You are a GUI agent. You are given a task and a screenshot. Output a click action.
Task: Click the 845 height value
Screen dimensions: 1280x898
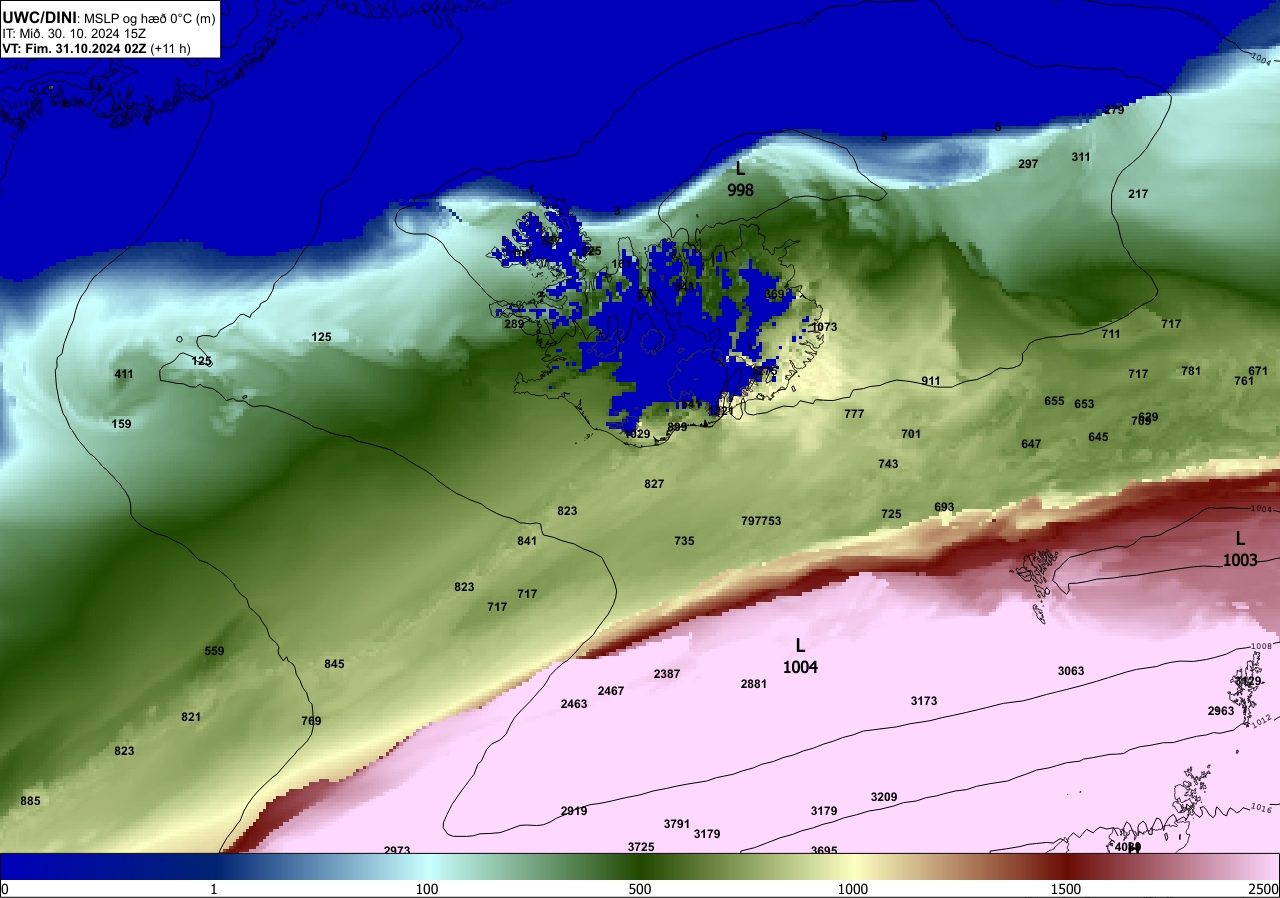[x=334, y=664]
